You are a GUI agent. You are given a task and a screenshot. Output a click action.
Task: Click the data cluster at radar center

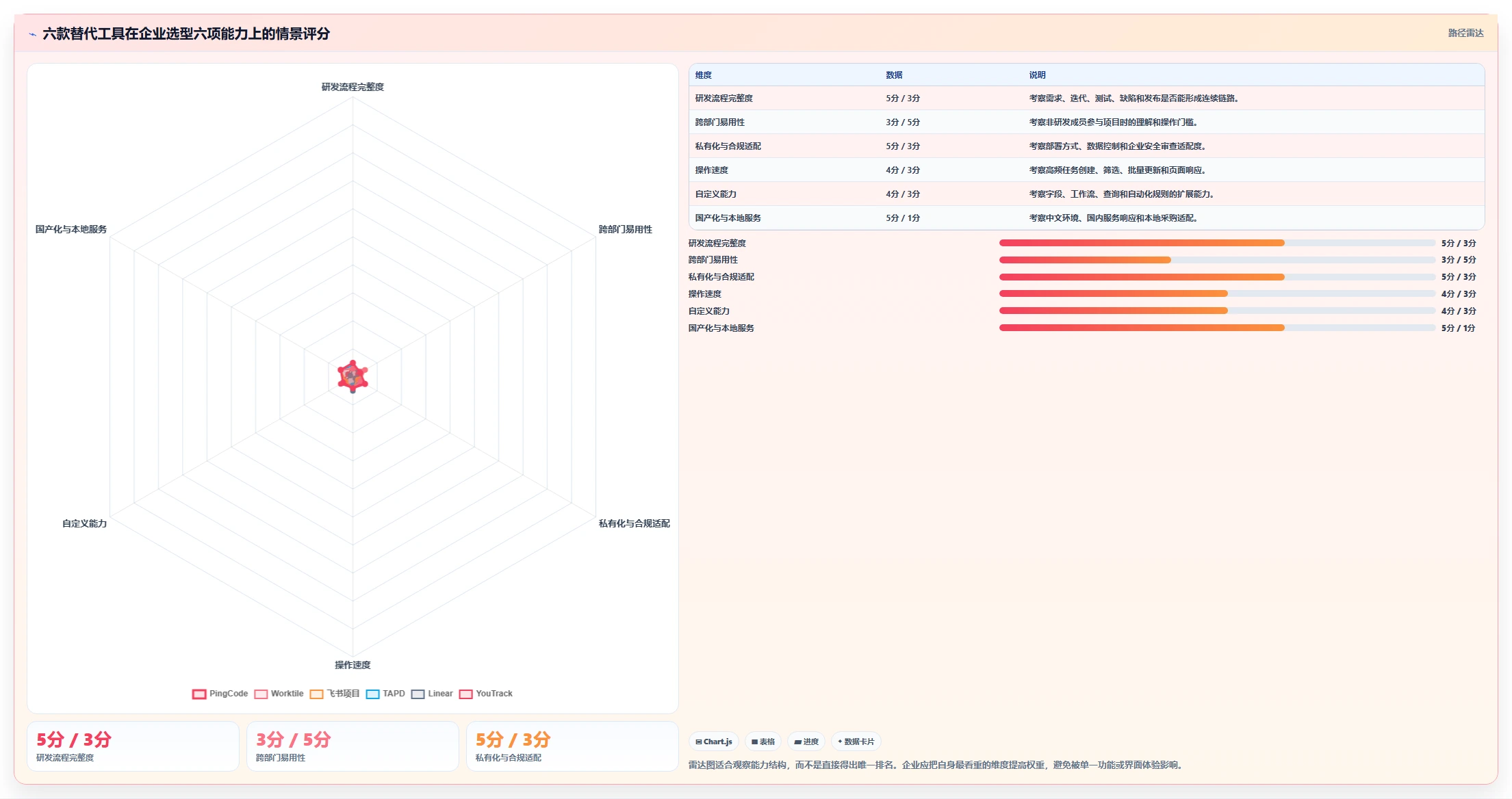pyautogui.click(x=353, y=376)
